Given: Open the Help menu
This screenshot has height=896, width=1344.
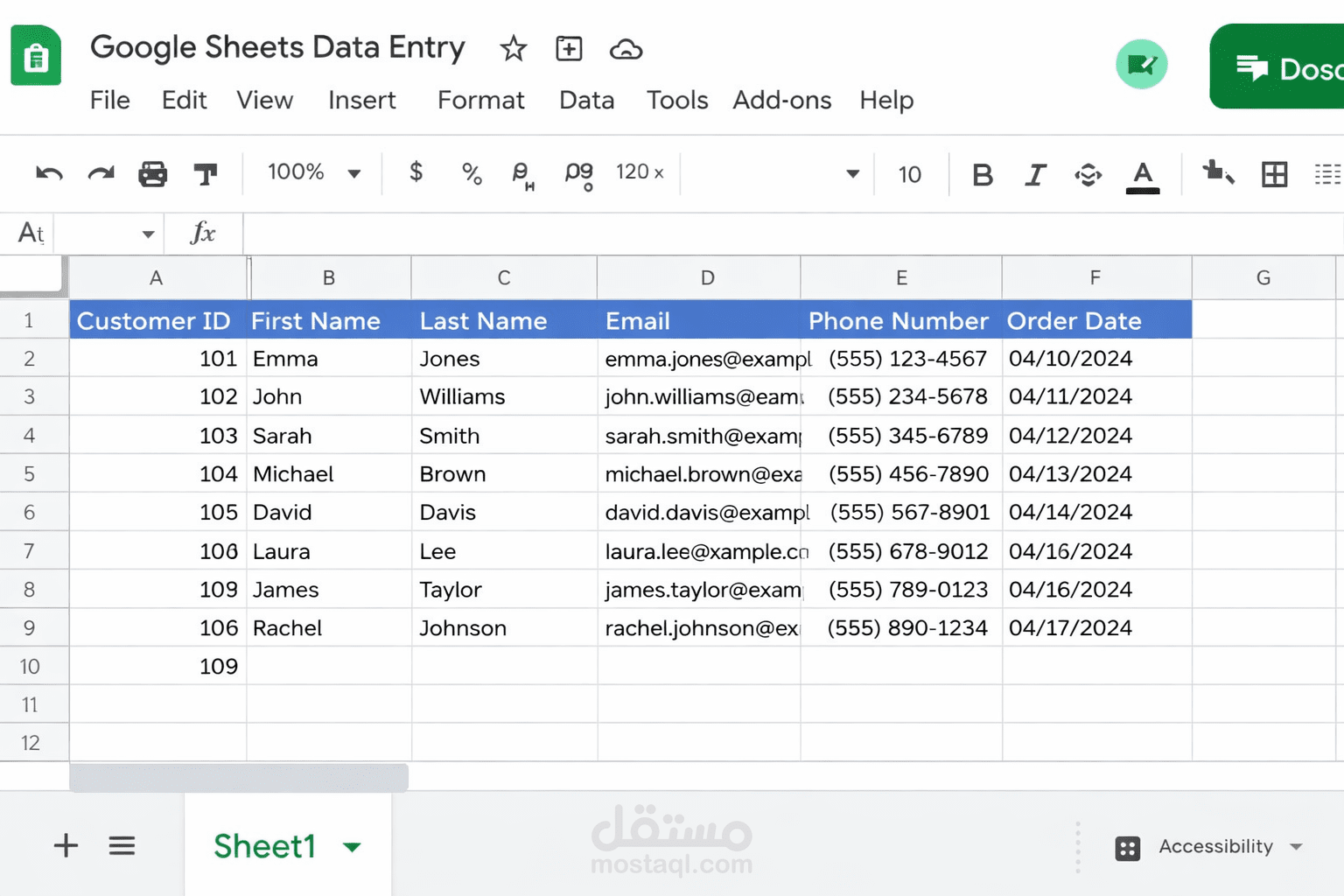Looking at the screenshot, I should click(x=886, y=101).
